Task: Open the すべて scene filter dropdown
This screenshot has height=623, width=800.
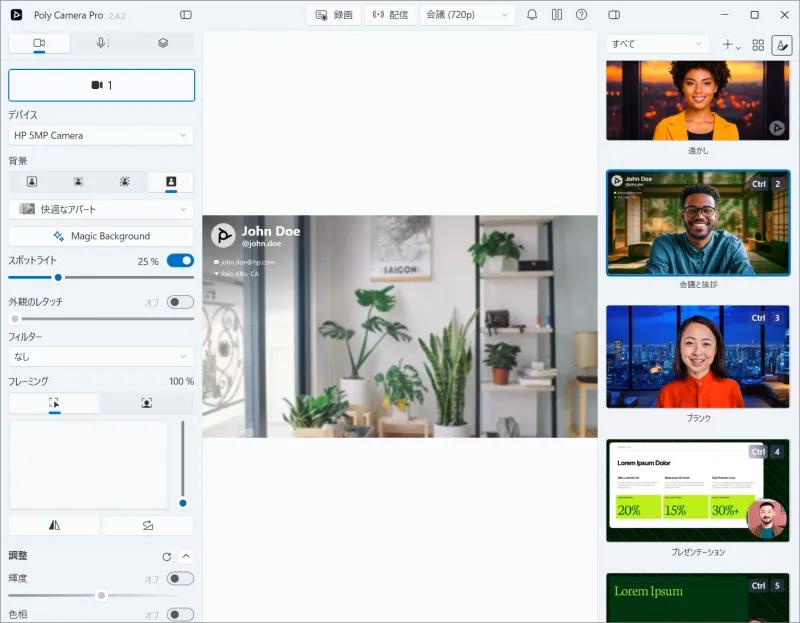Action: point(657,44)
